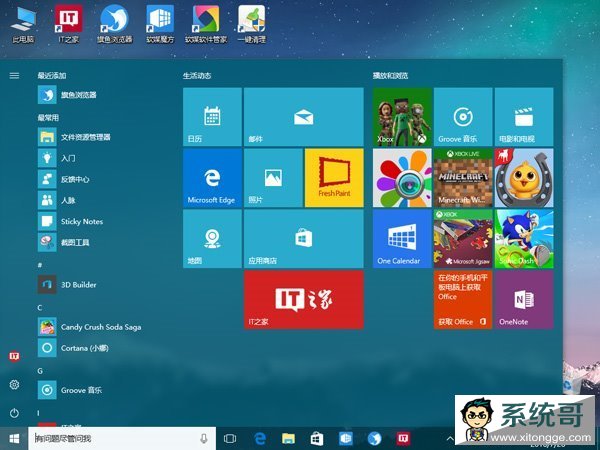Open the colorful flower camera app tile
Screen dimensions: 600x450
[x=402, y=178]
